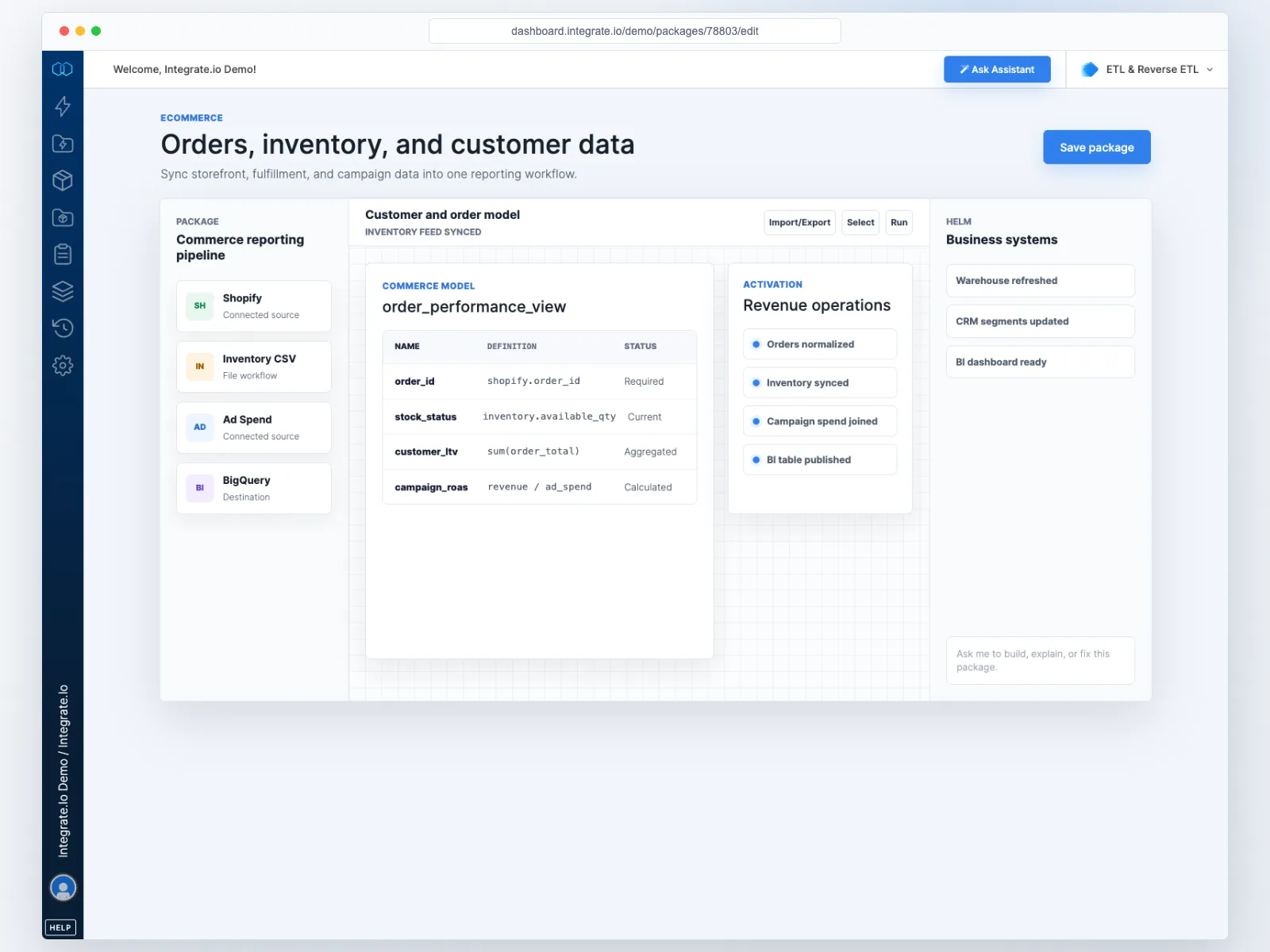The height and width of the screenshot is (952, 1270).
Task: Click the HELP badge in the sidebar
Action: [60, 927]
